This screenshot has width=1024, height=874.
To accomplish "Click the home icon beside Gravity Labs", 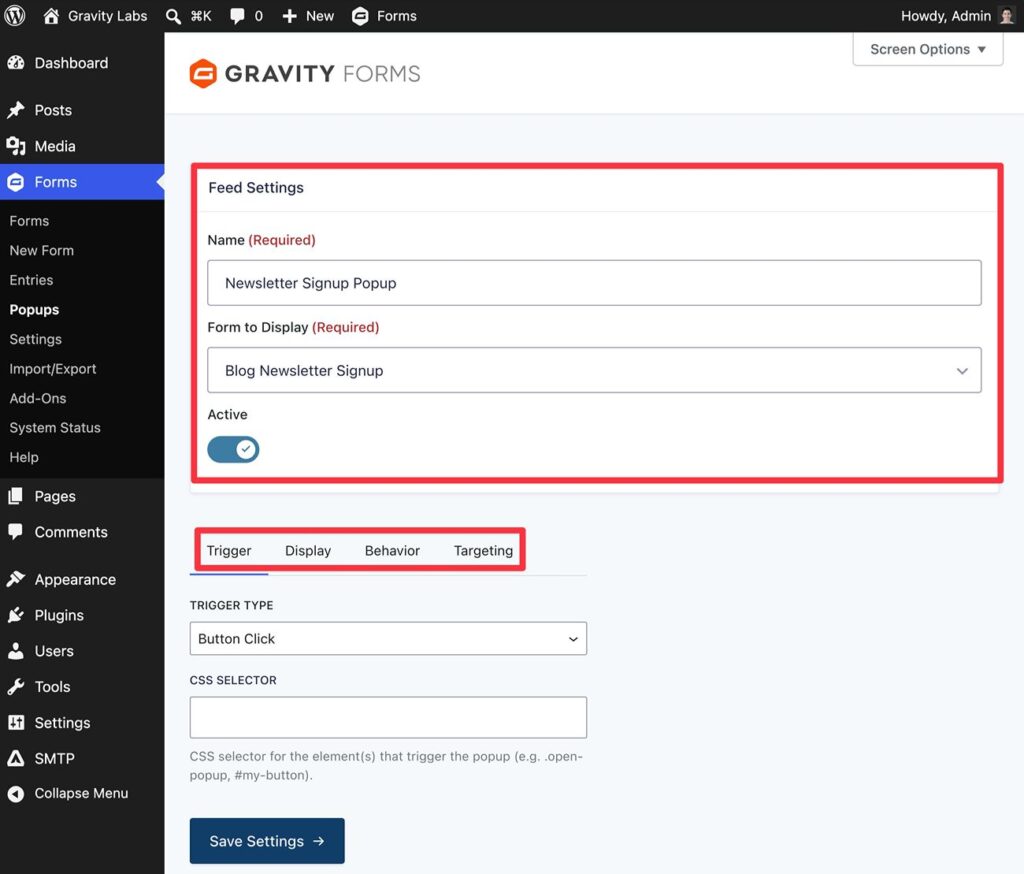I will tap(51, 16).
